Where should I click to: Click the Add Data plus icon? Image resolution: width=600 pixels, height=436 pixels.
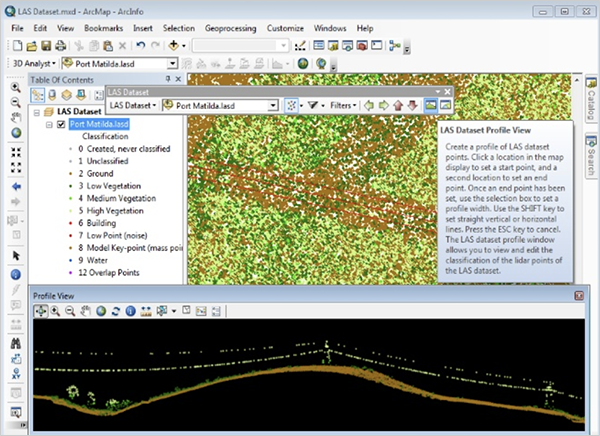(173, 46)
